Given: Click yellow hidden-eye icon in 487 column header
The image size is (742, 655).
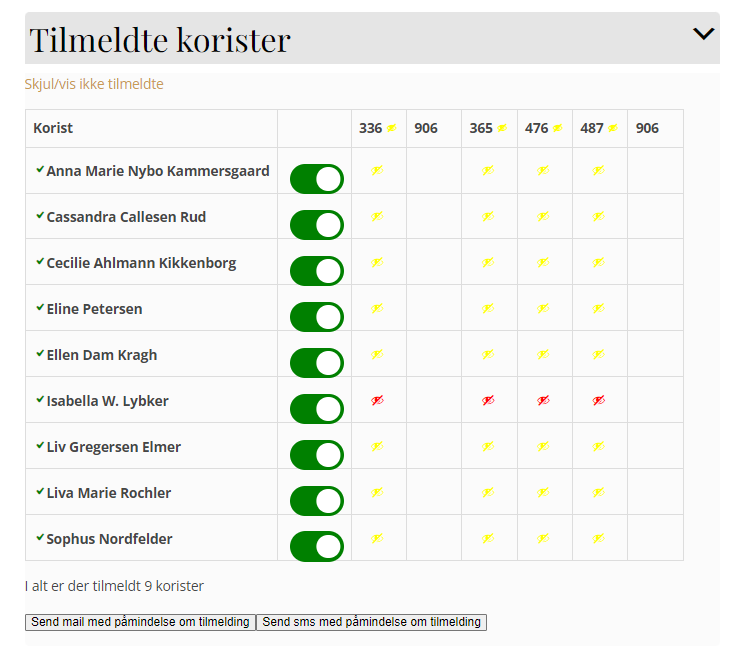Looking at the screenshot, I should click(x=613, y=128).
